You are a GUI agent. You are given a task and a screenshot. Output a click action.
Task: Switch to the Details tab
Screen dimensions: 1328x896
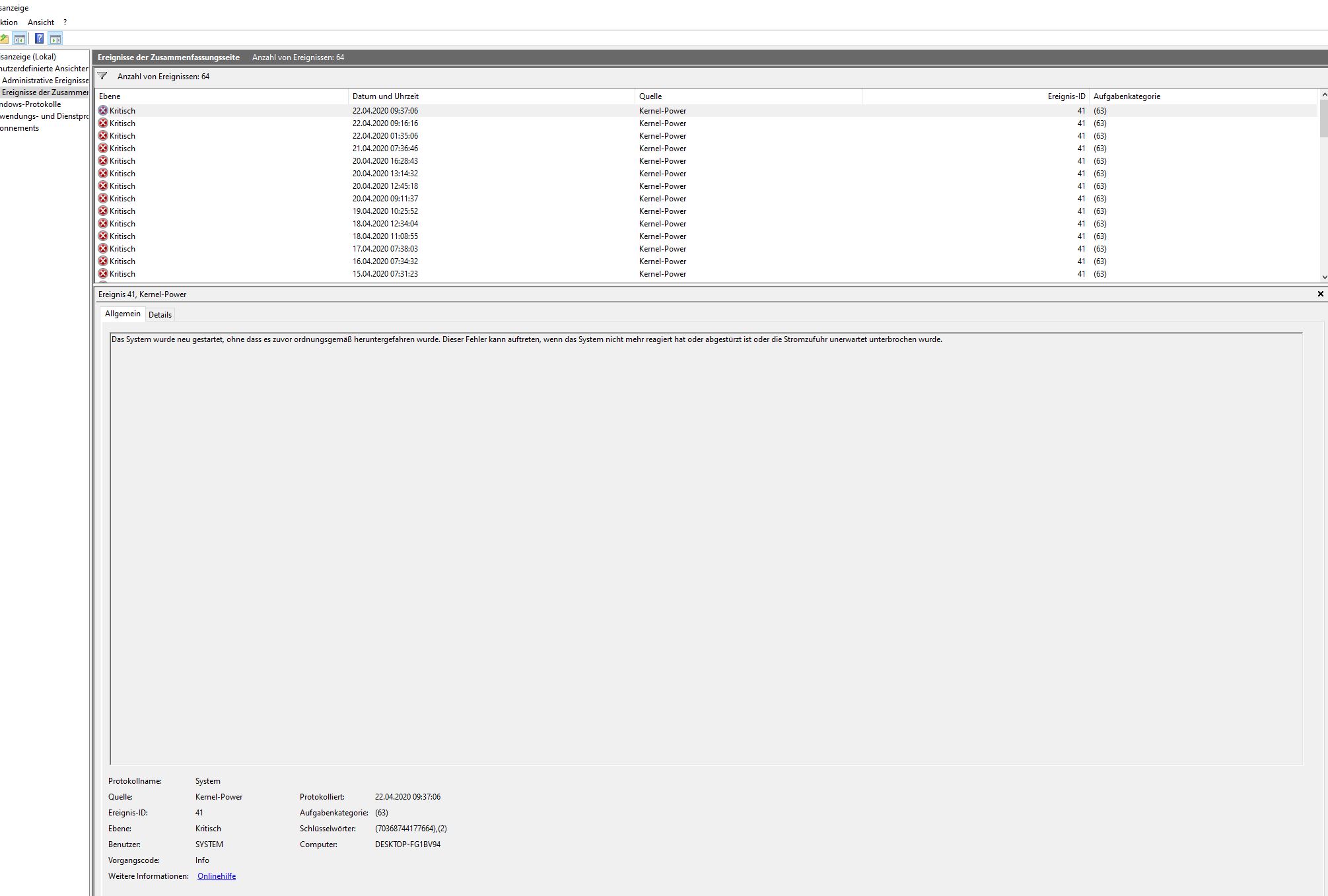tap(160, 315)
